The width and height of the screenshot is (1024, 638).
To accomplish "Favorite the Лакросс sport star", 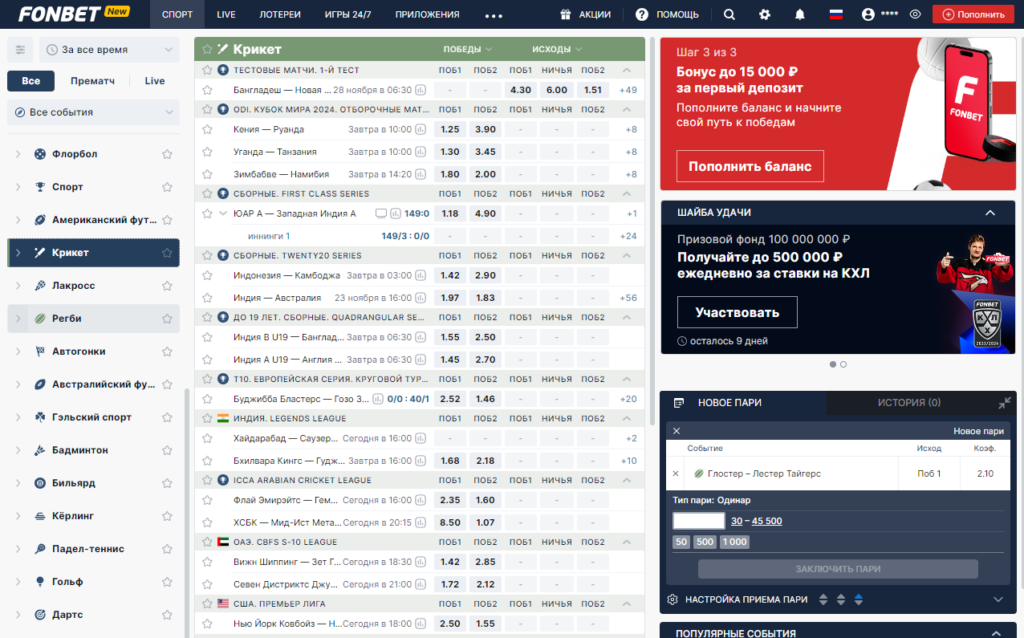I will [167, 286].
